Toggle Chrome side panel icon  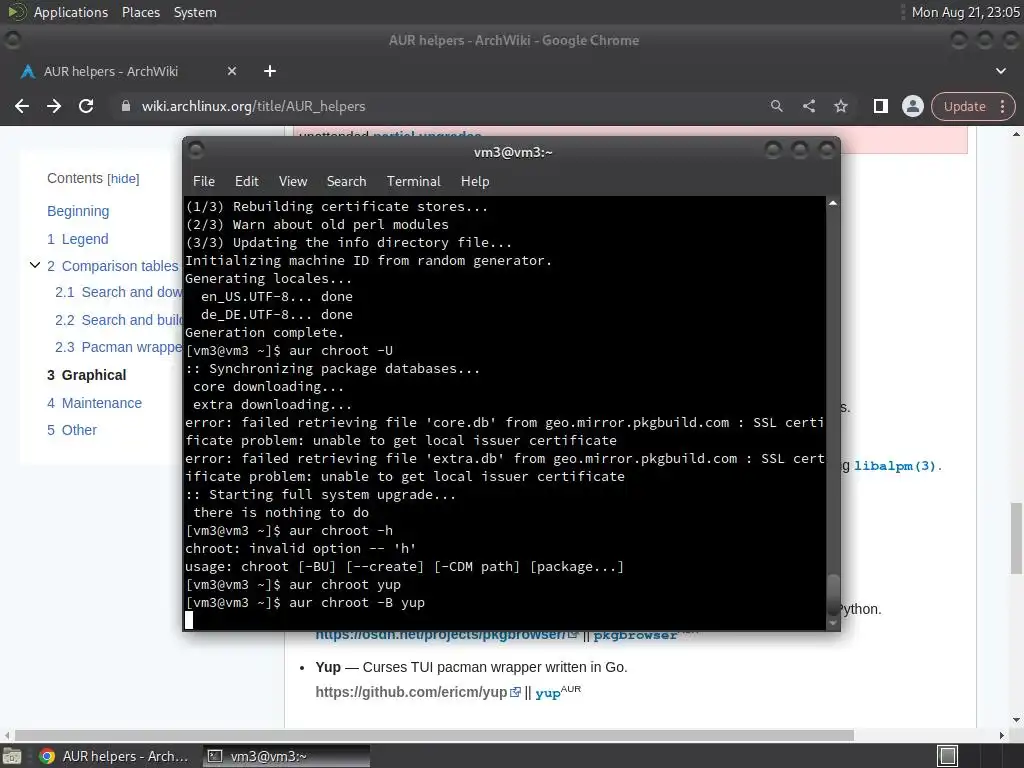pyautogui.click(x=881, y=106)
